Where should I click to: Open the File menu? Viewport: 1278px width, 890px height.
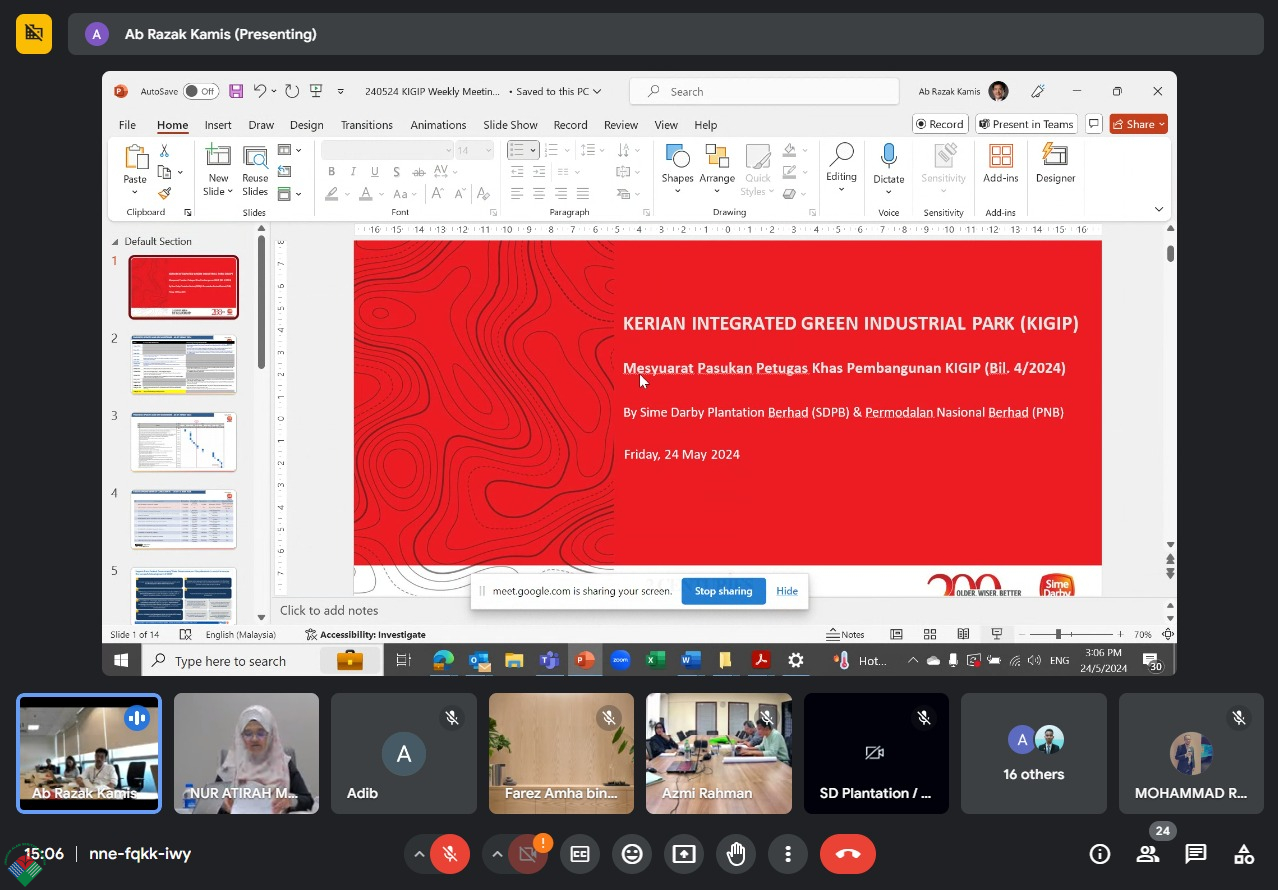point(127,125)
